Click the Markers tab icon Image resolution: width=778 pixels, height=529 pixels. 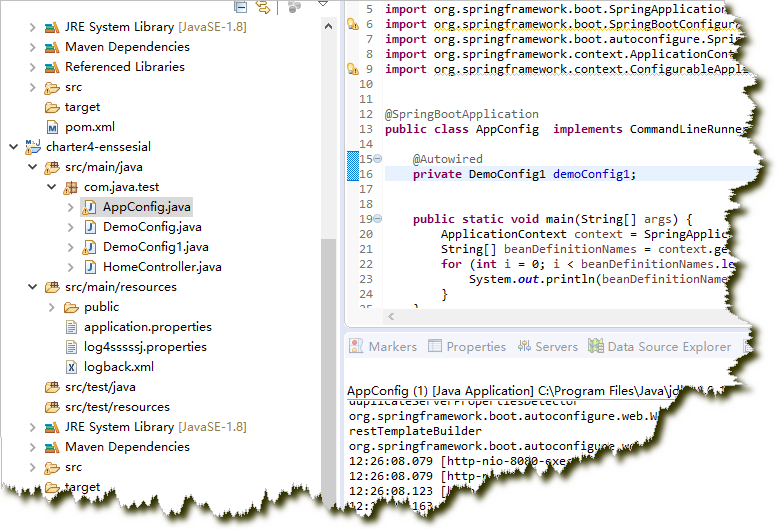click(x=356, y=346)
